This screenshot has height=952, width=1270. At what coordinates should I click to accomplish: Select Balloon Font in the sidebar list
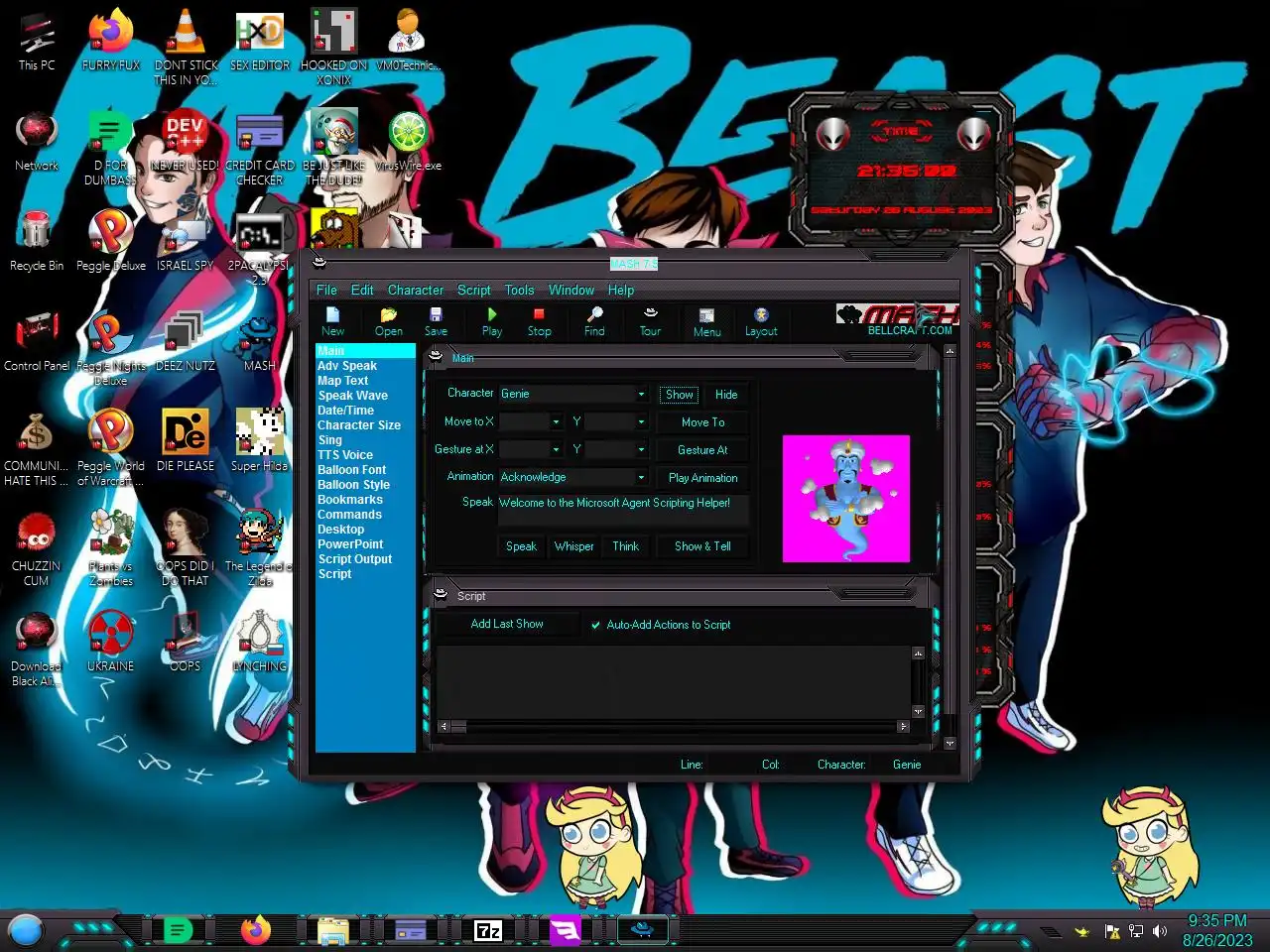351,470
